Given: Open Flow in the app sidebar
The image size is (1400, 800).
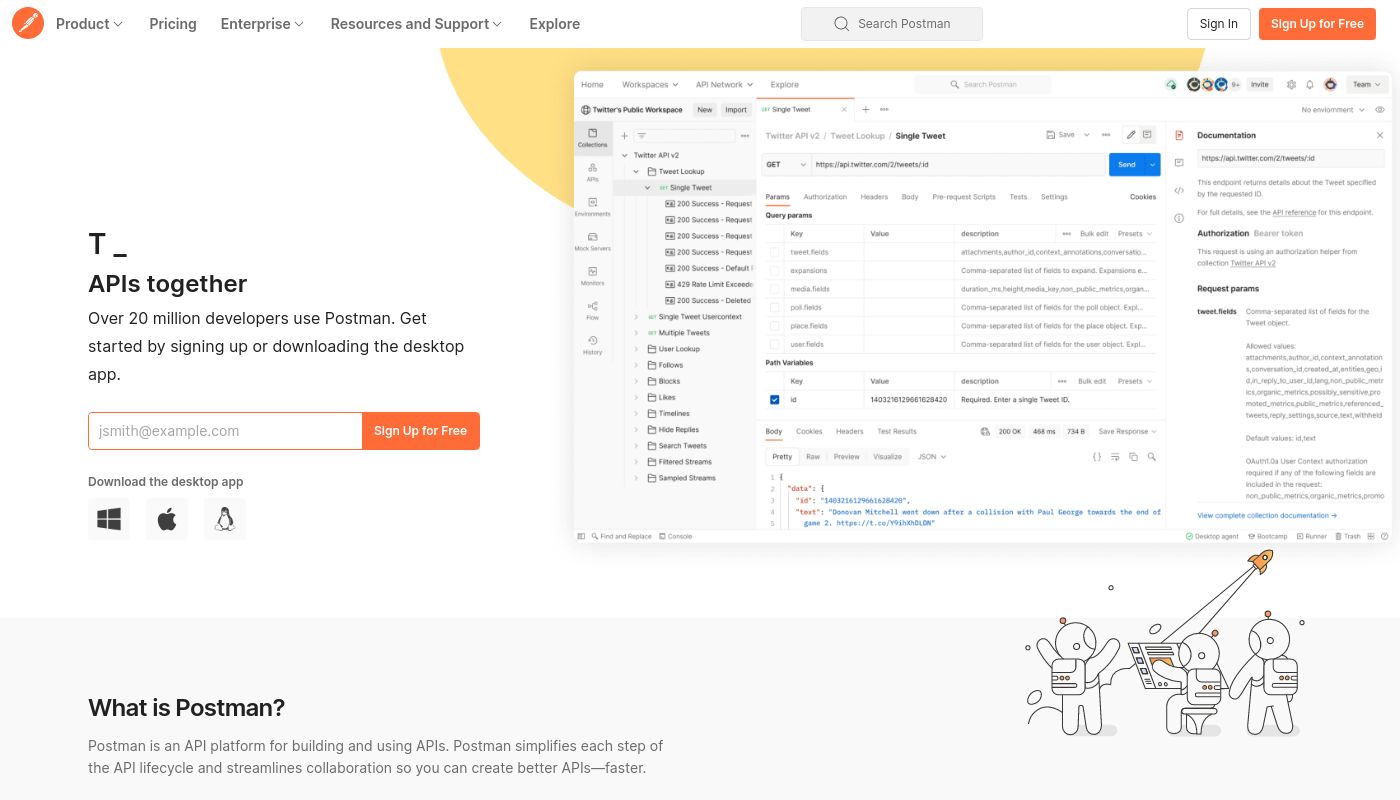Looking at the screenshot, I should point(592,310).
